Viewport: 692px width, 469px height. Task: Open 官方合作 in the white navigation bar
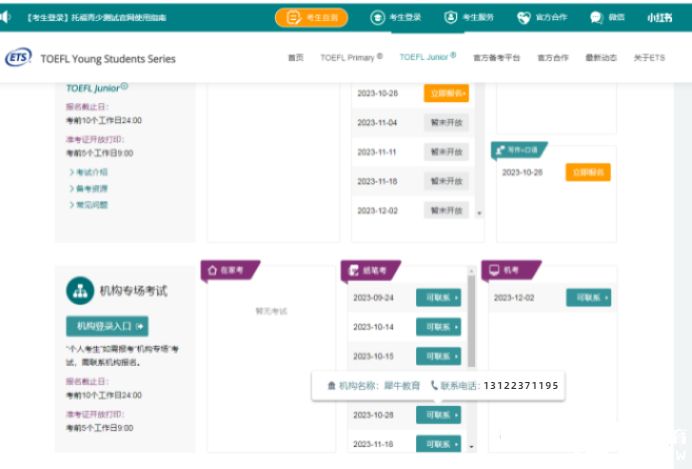click(553, 58)
